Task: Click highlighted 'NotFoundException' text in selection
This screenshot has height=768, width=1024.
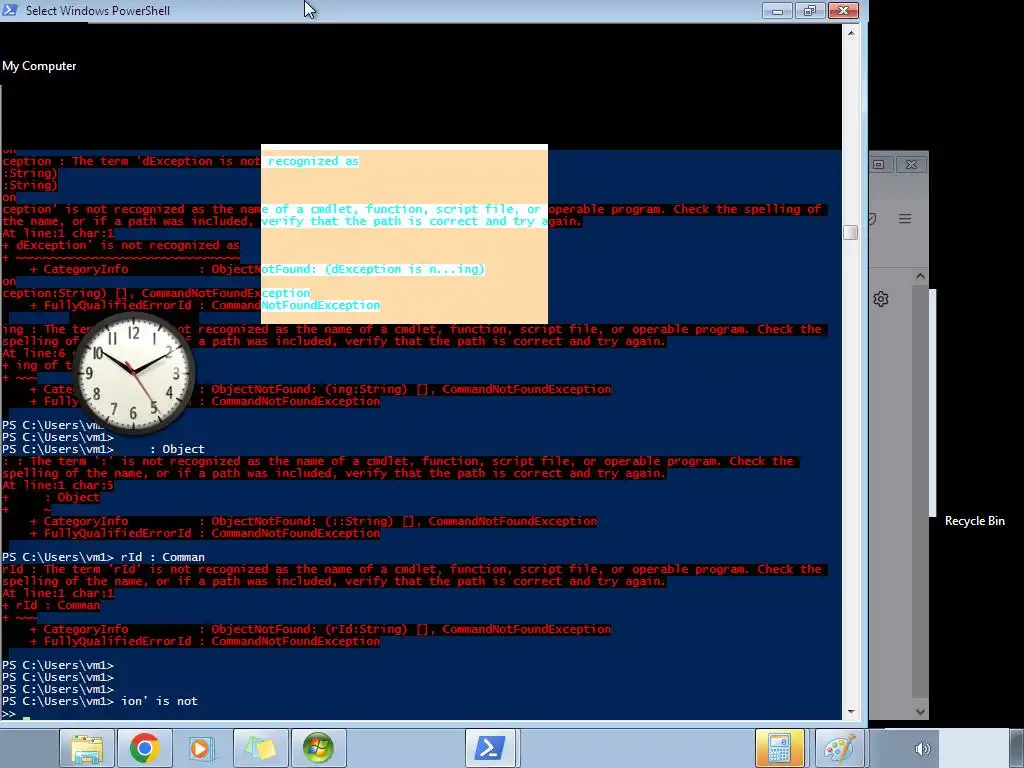Action: 321,305
